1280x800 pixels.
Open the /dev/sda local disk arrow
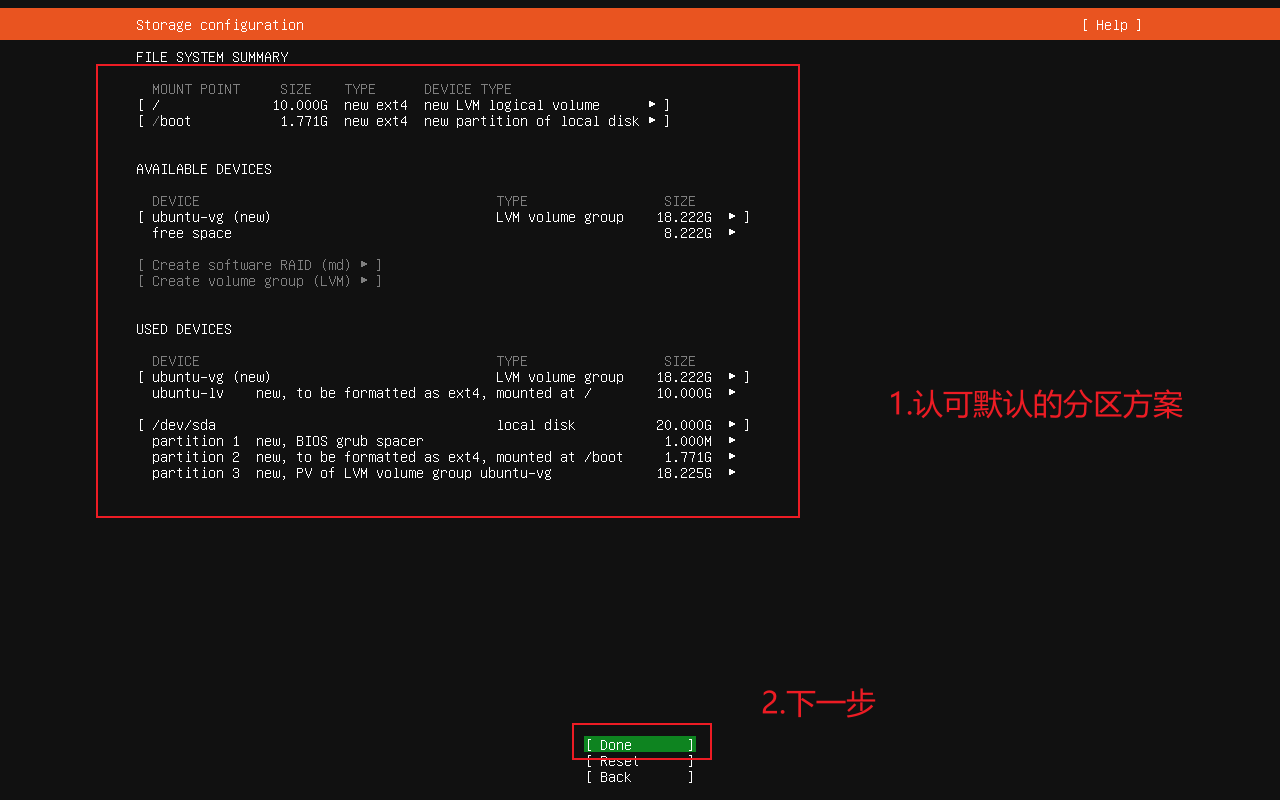(732, 425)
